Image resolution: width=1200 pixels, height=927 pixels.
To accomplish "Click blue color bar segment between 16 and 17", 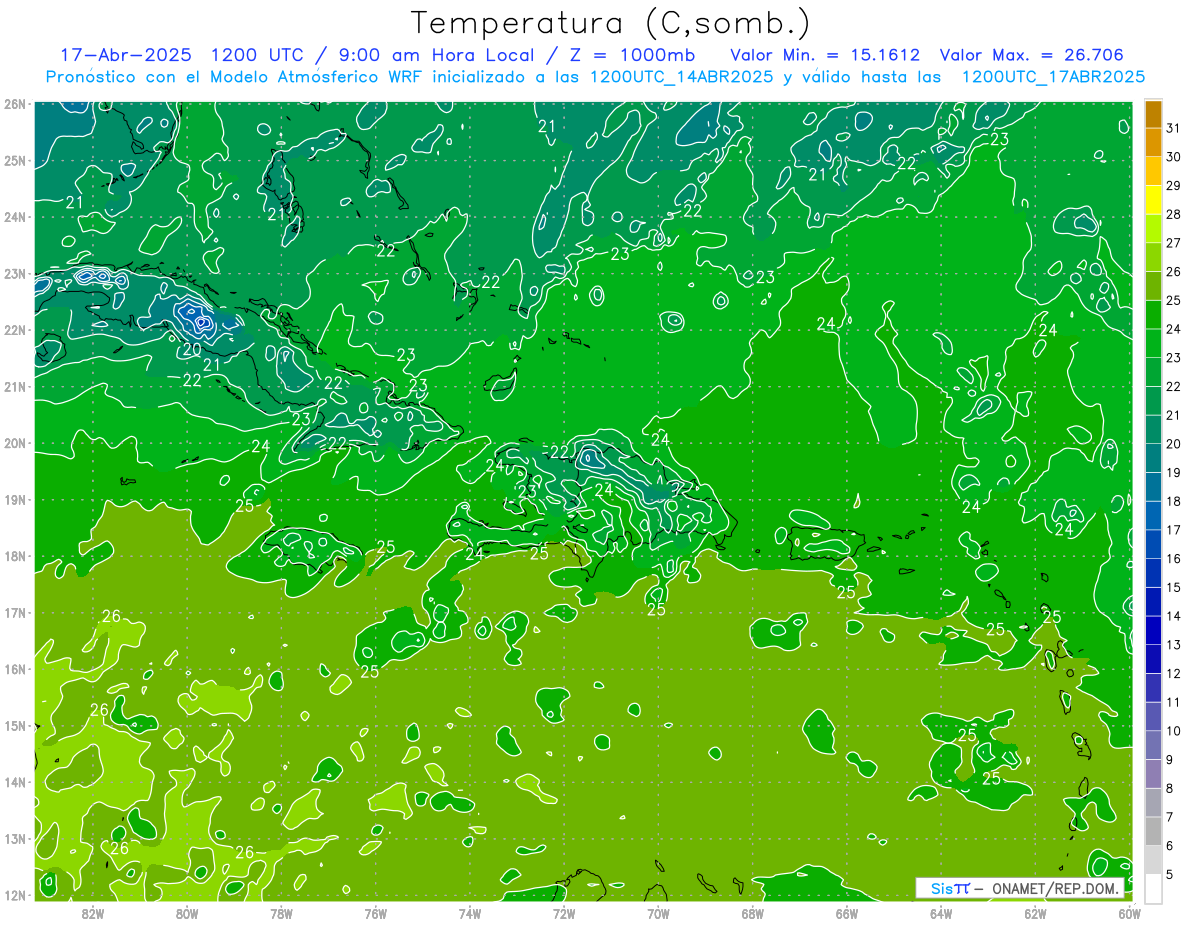I will 1153,544.
